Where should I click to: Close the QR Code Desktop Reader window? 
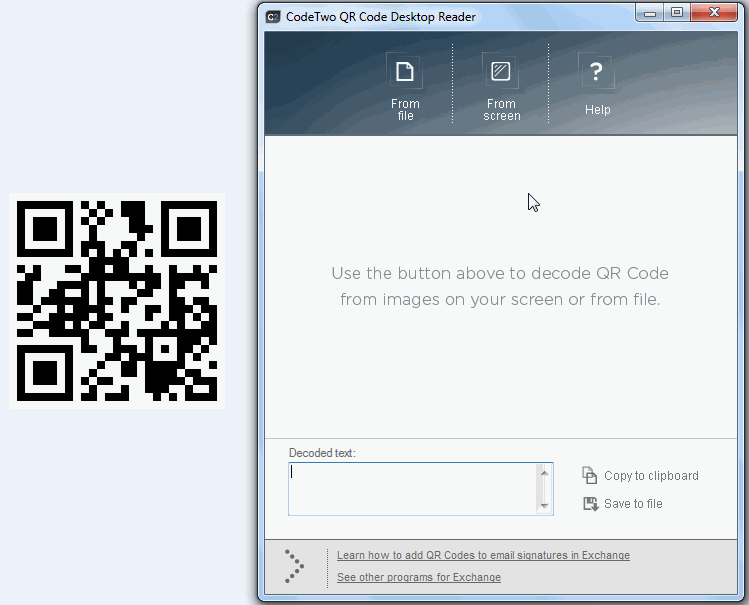tap(714, 13)
